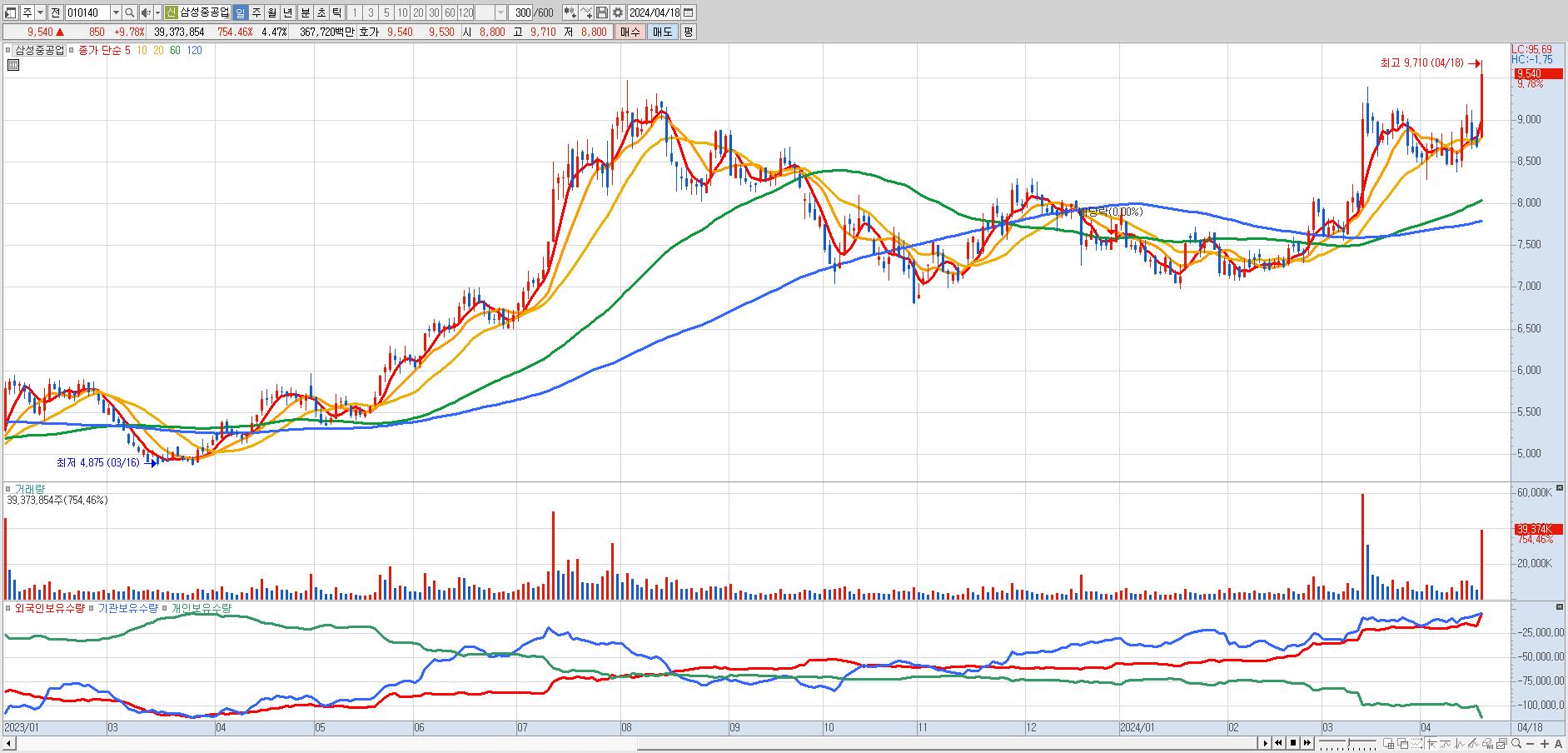Screen dimensions: 1568x753
Task: Select the 년 (yearly) period toggle
Action: pos(287,12)
